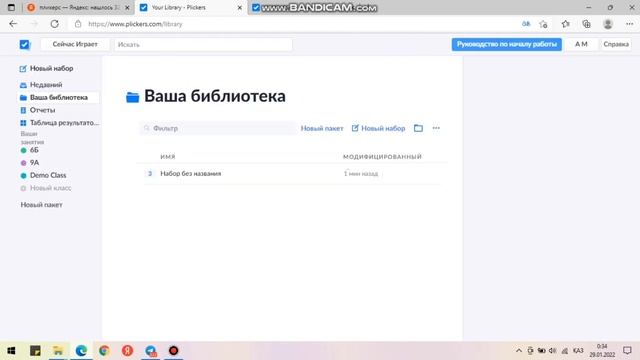The width and height of the screenshot is (640, 360).
Task: Select the Demo Class entry
Action: coord(43,176)
